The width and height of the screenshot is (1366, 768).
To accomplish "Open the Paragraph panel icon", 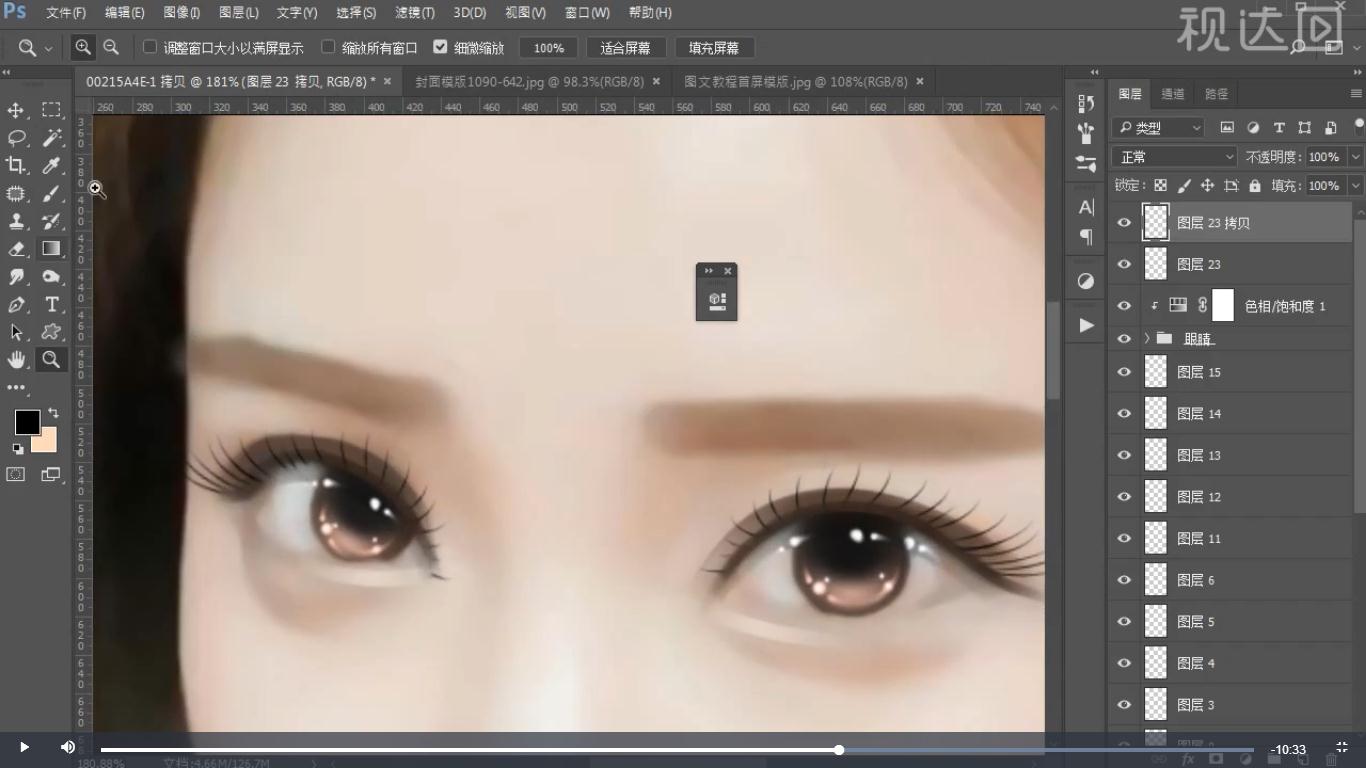I will pyautogui.click(x=1086, y=237).
